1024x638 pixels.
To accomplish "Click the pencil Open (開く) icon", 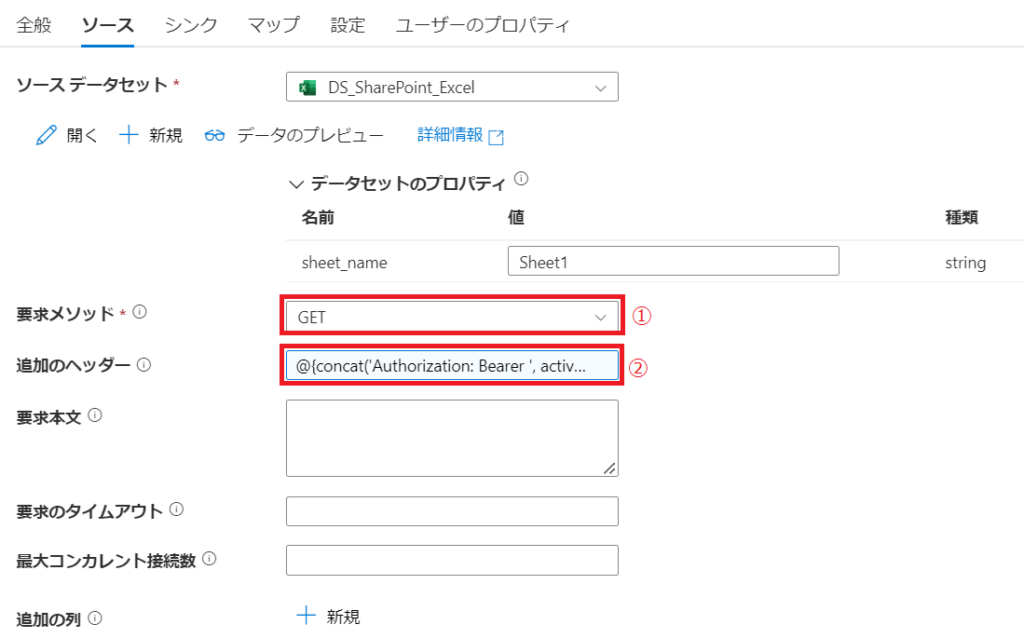I will click(46, 136).
